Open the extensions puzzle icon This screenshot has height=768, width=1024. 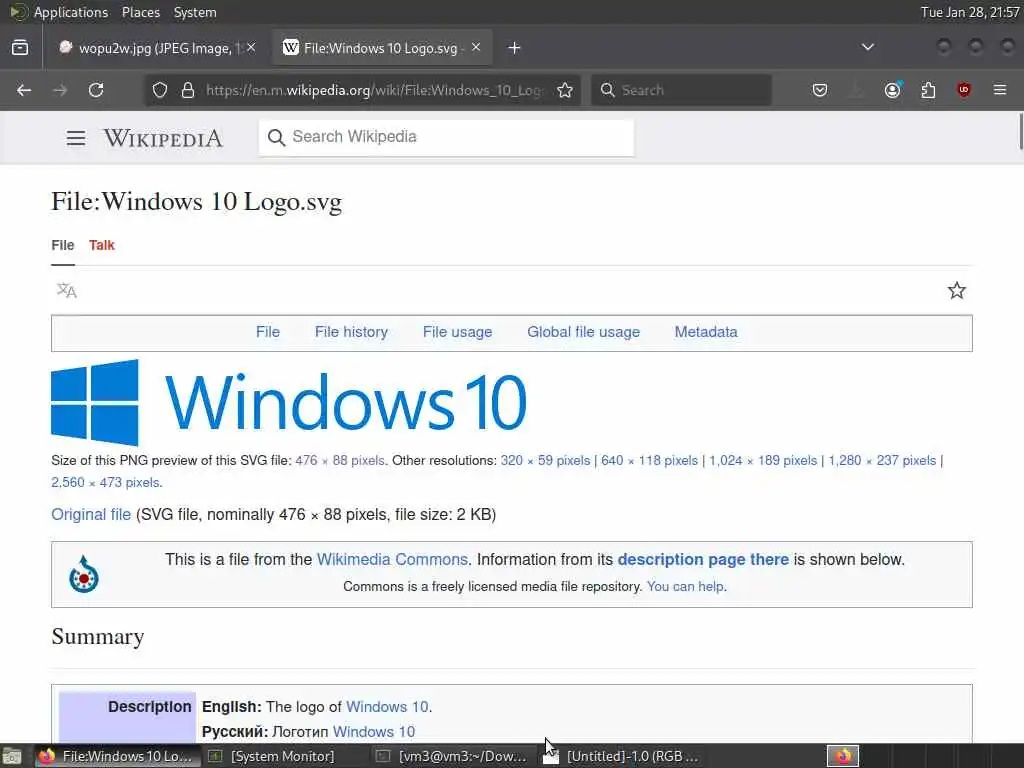click(928, 90)
